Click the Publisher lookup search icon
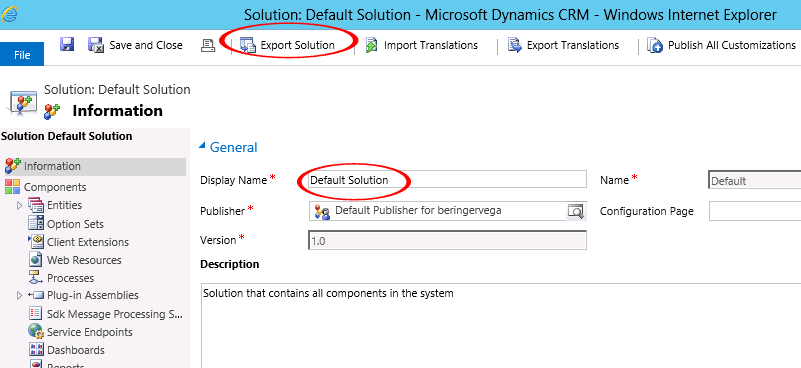The height and width of the screenshot is (368, 801). (x=576, y=211)
